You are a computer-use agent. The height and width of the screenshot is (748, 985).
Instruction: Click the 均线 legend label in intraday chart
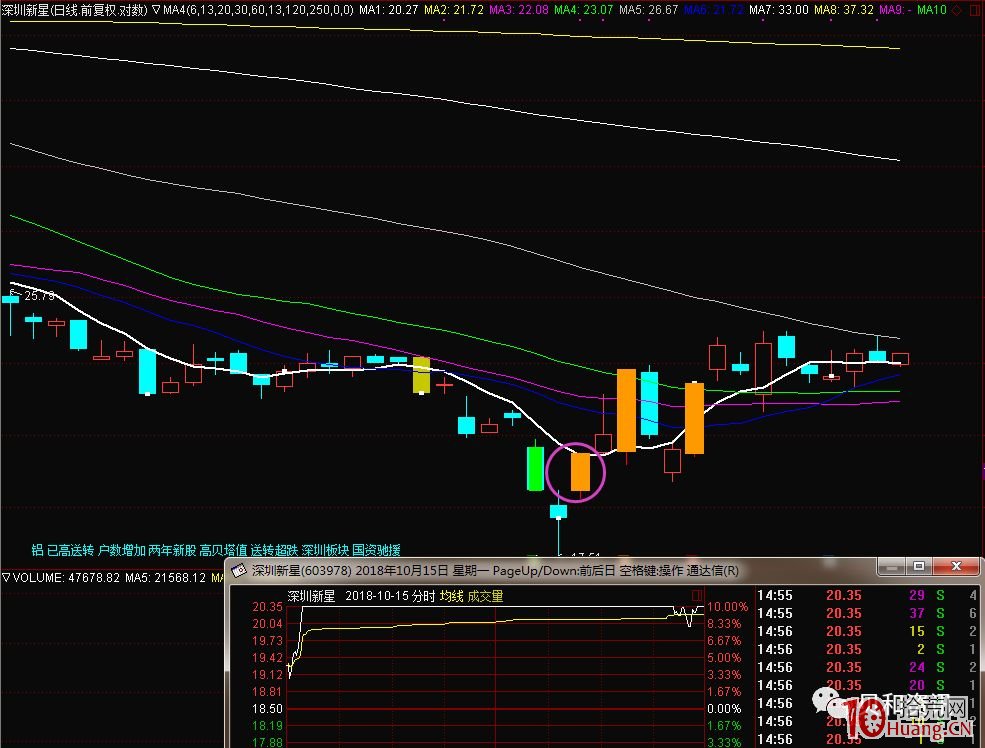pos(452,595)
